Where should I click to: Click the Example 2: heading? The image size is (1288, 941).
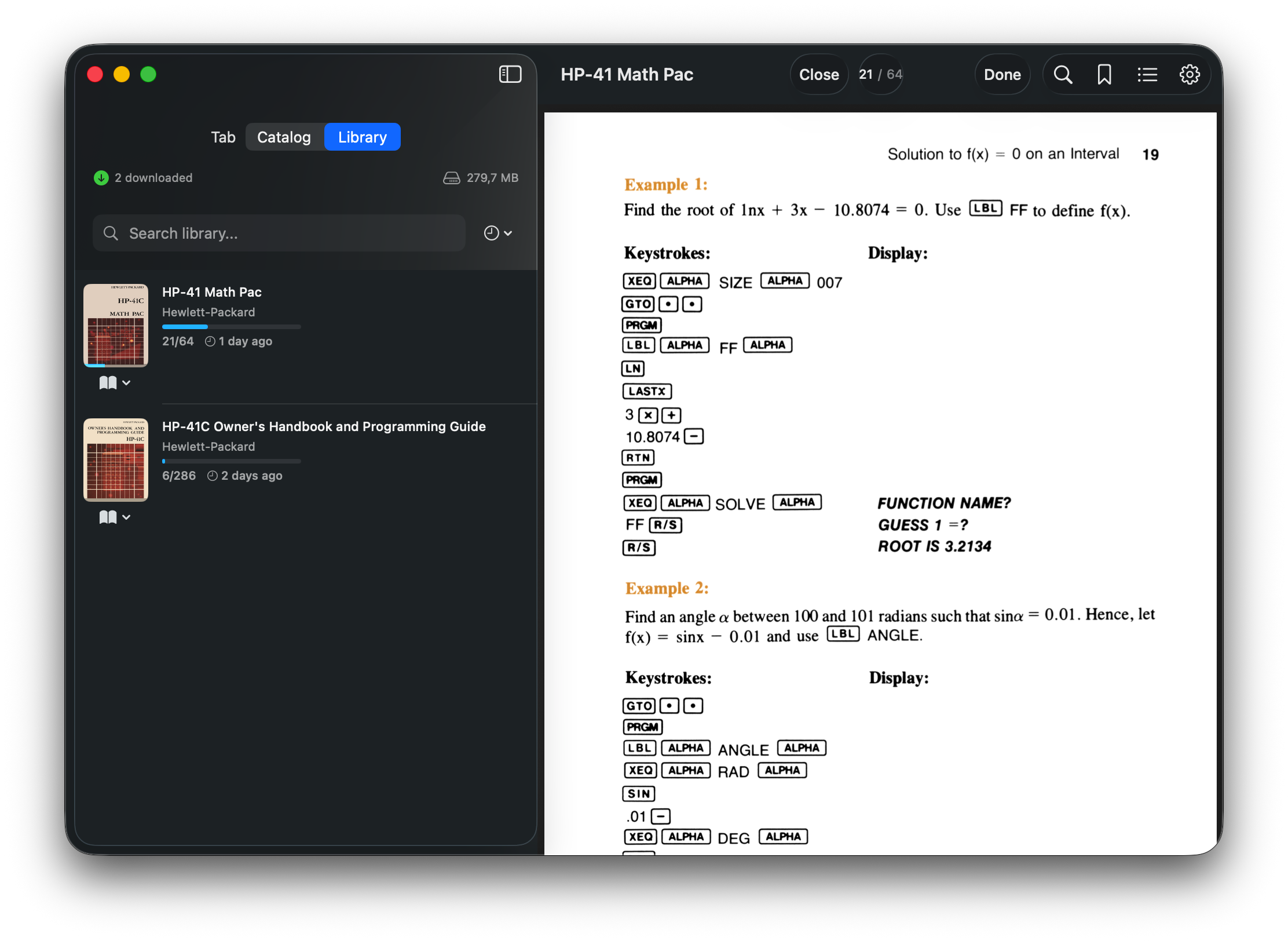point(667,589)
